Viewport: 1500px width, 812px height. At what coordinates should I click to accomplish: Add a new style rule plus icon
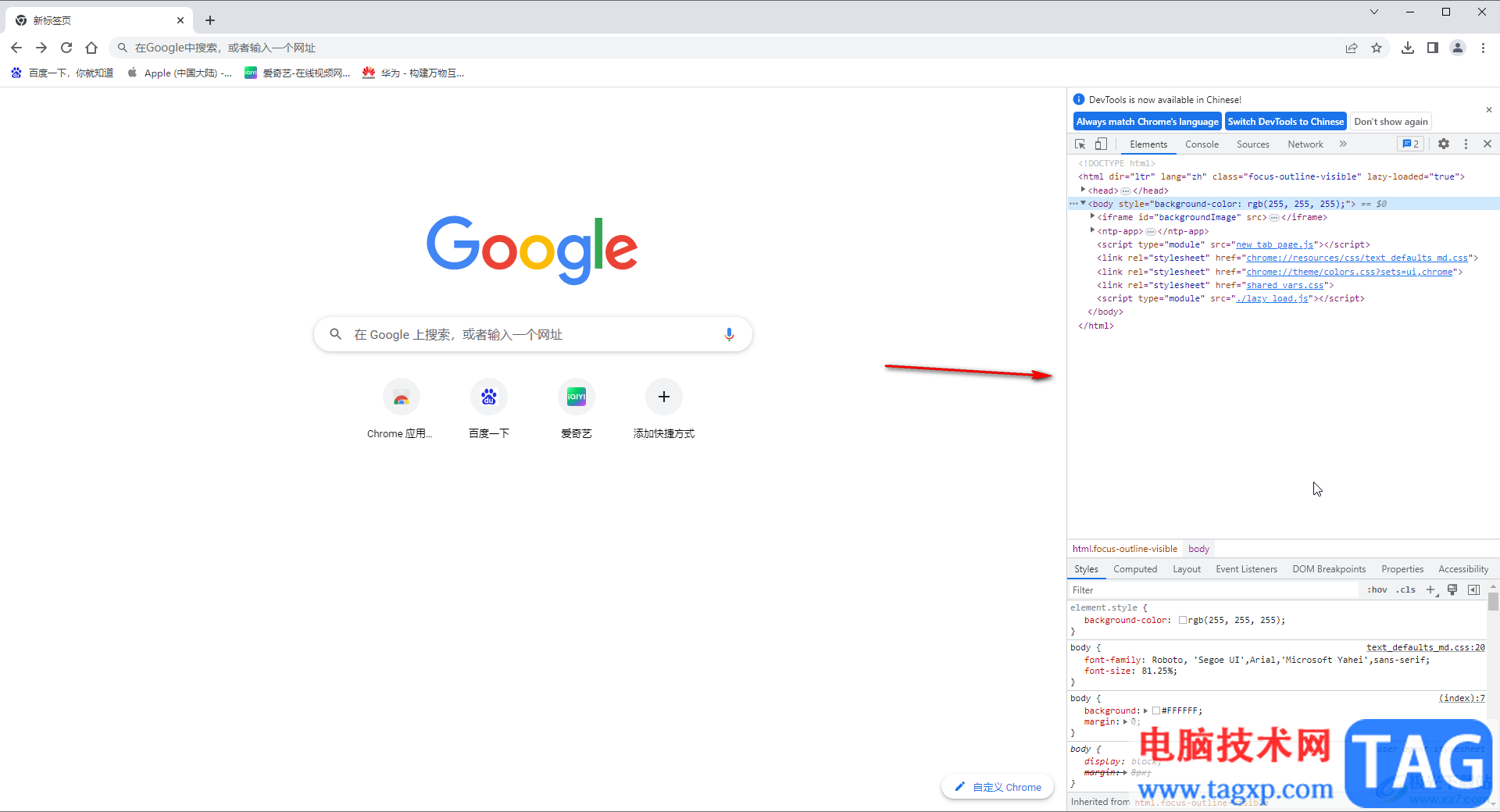coord(1430,590)
